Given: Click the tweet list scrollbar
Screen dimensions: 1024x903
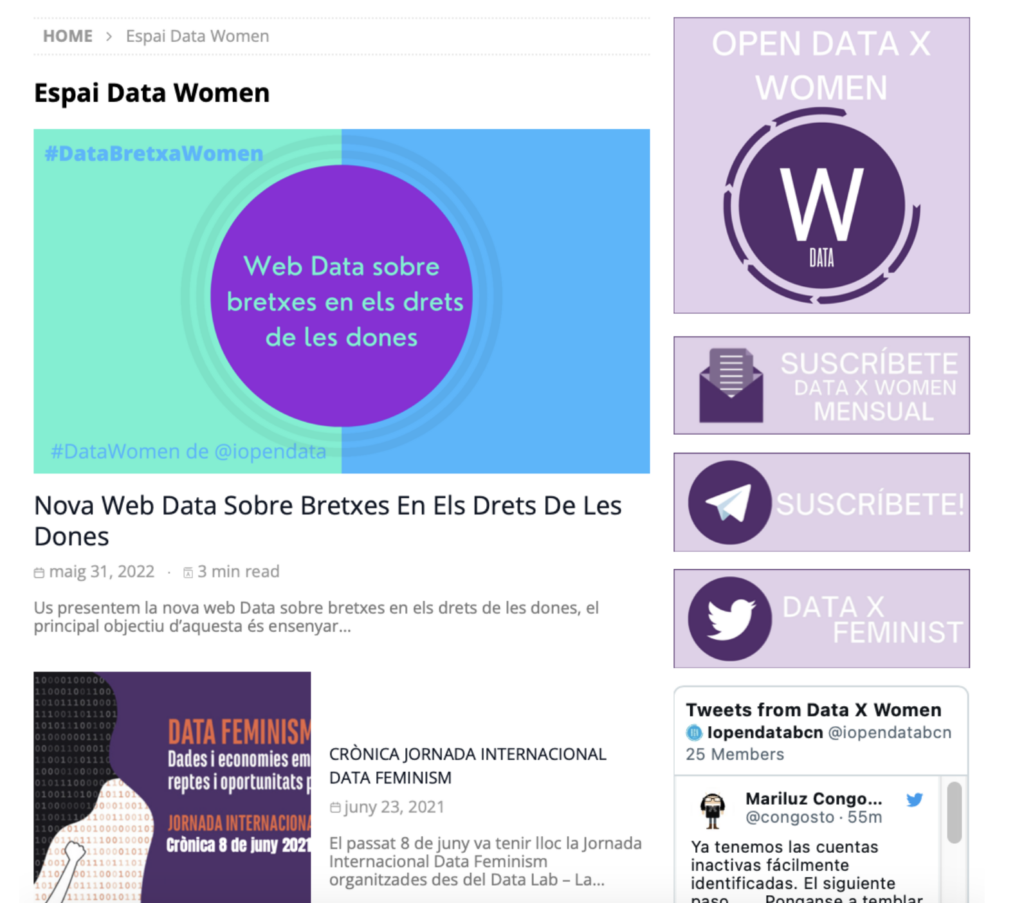Looking at the screenshot, I should [954, 812].
